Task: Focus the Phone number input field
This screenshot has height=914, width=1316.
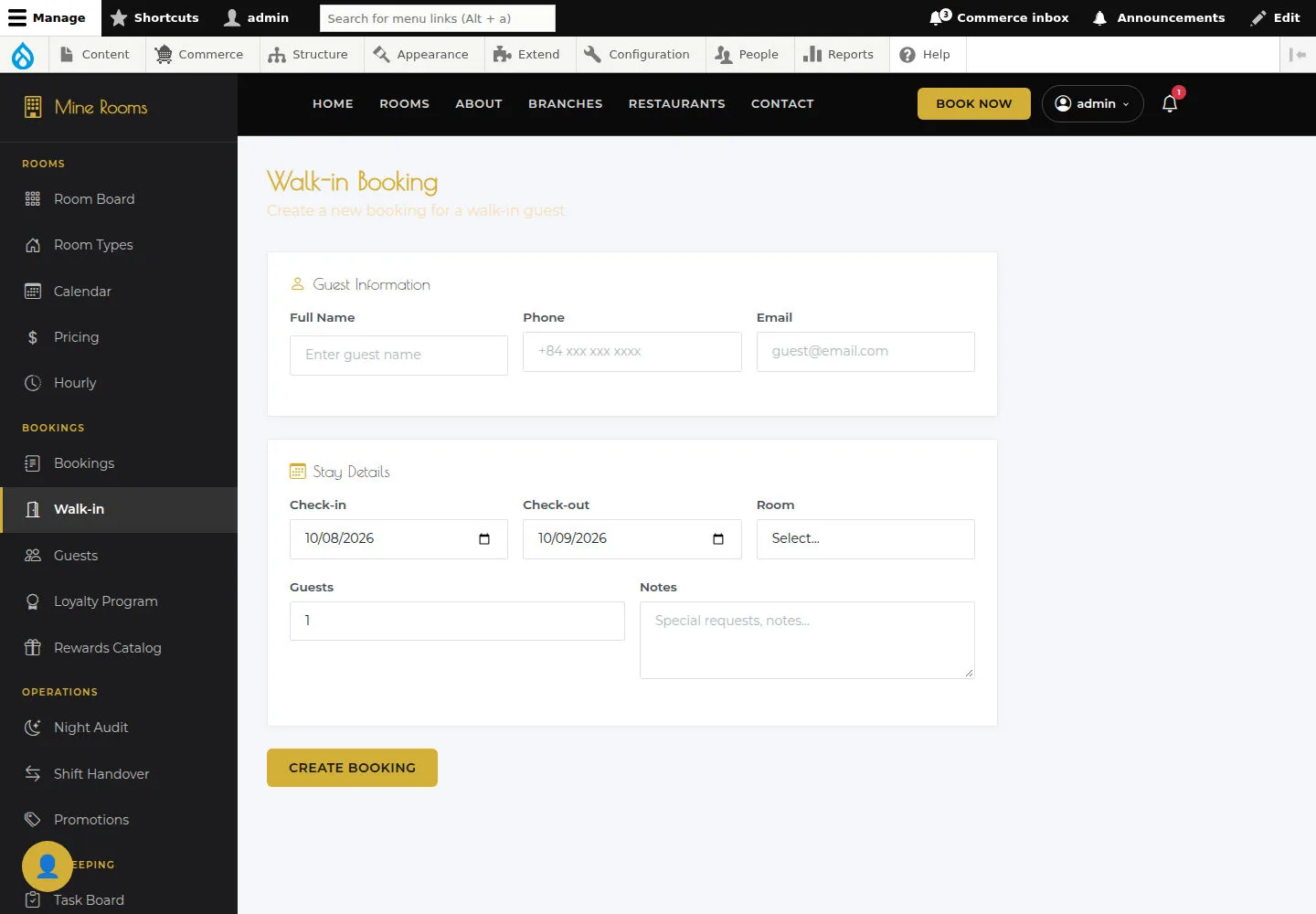Action: coord(632,352)
